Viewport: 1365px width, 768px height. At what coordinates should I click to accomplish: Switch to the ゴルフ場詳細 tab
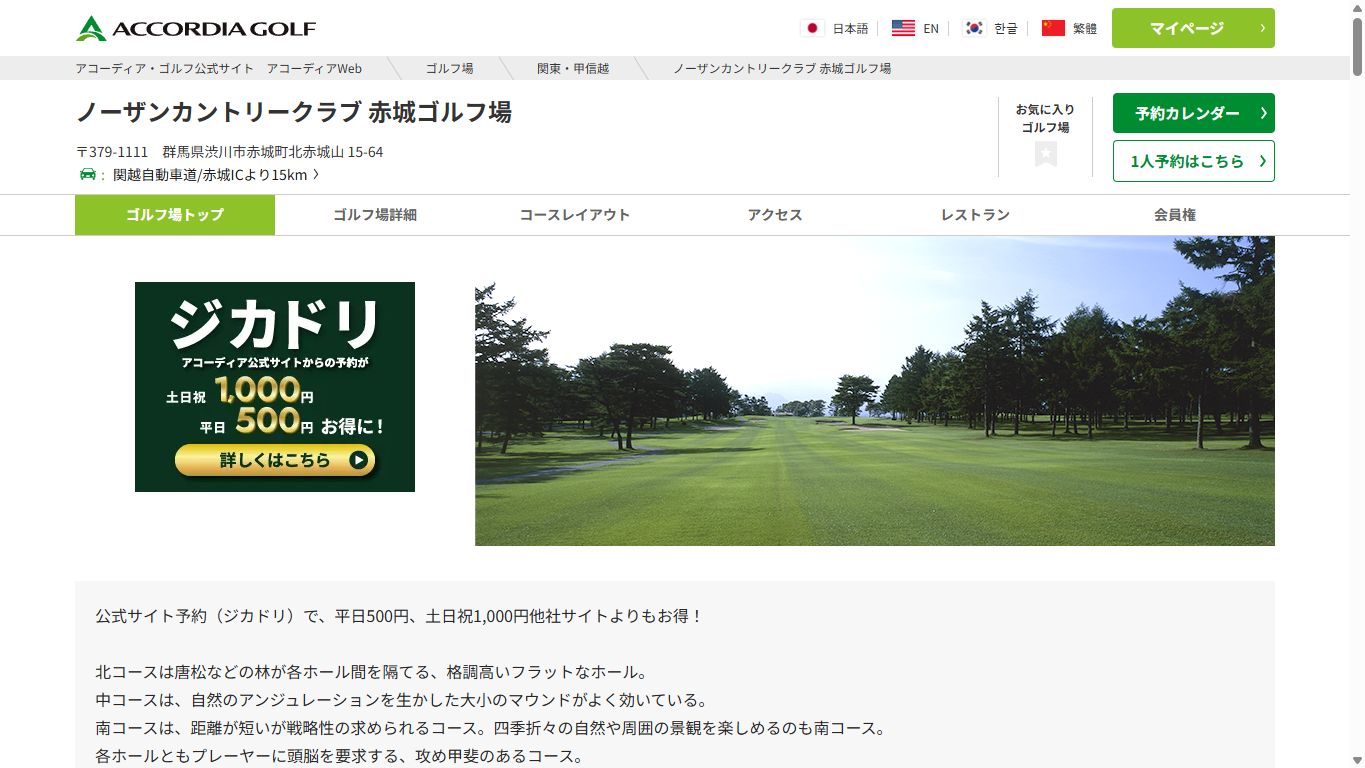pos(375,215)
